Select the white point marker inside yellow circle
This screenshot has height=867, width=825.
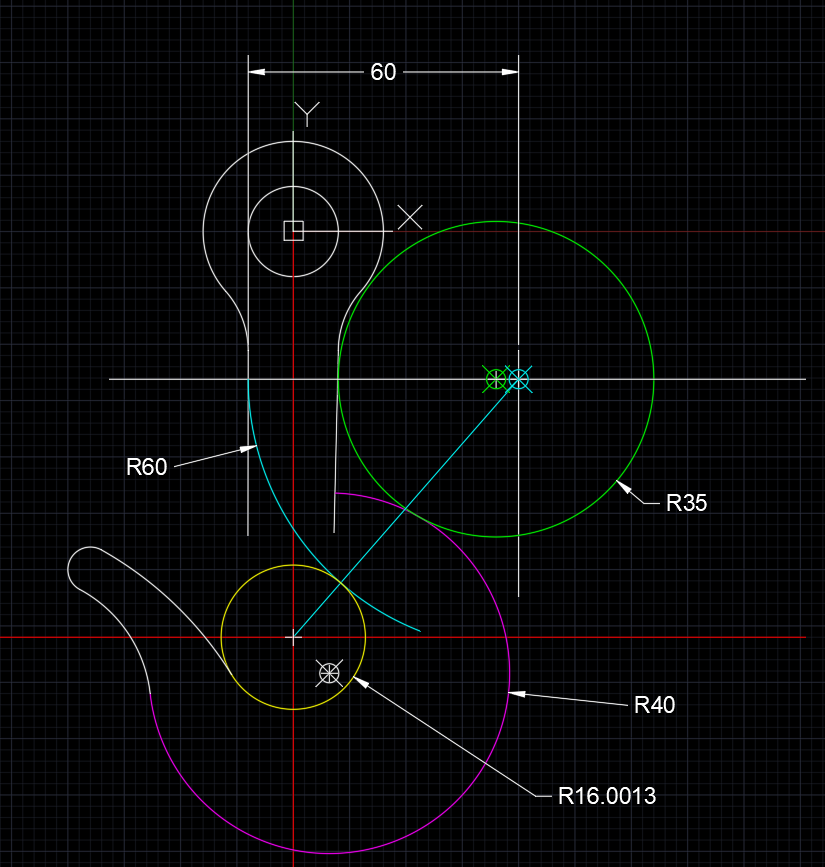pyautogui.click(x=330, y=673)
